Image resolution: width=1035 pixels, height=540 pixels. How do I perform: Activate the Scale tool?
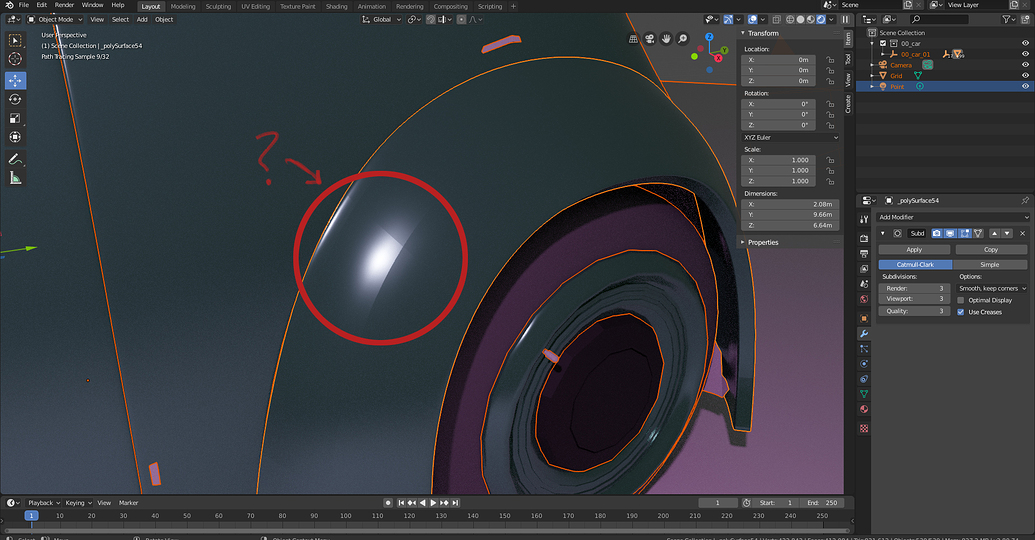15,119
